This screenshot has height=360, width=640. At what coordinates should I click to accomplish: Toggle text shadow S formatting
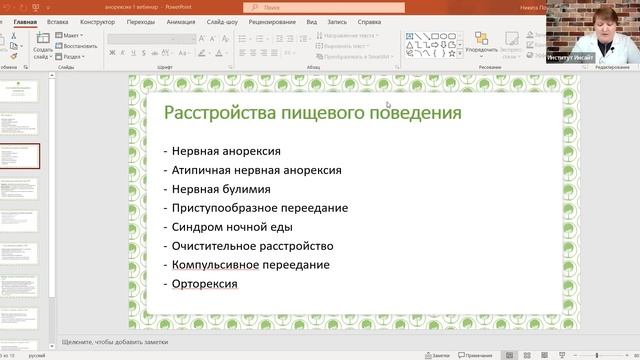click(x=144, y=53)
